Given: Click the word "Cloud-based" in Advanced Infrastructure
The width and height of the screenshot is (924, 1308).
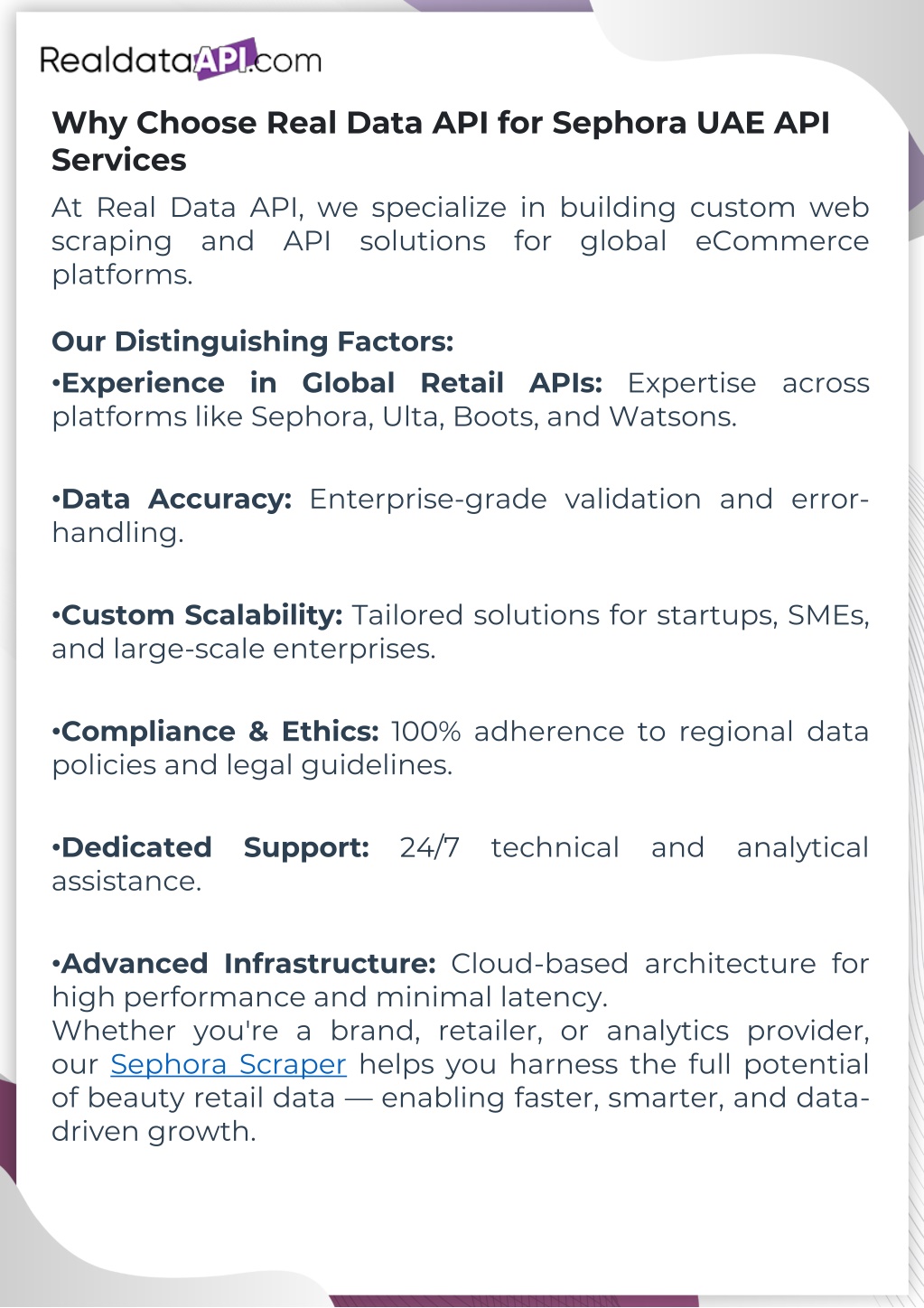Looking at the screenshot, I should pos(539,964).
